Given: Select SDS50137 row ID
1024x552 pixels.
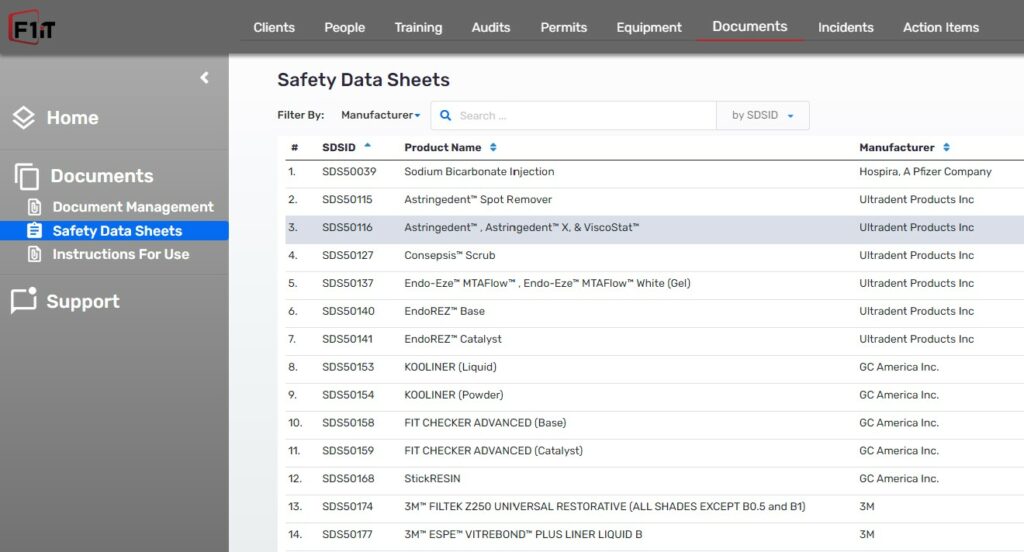Looking at the screenshot, I should pos(348,284).
